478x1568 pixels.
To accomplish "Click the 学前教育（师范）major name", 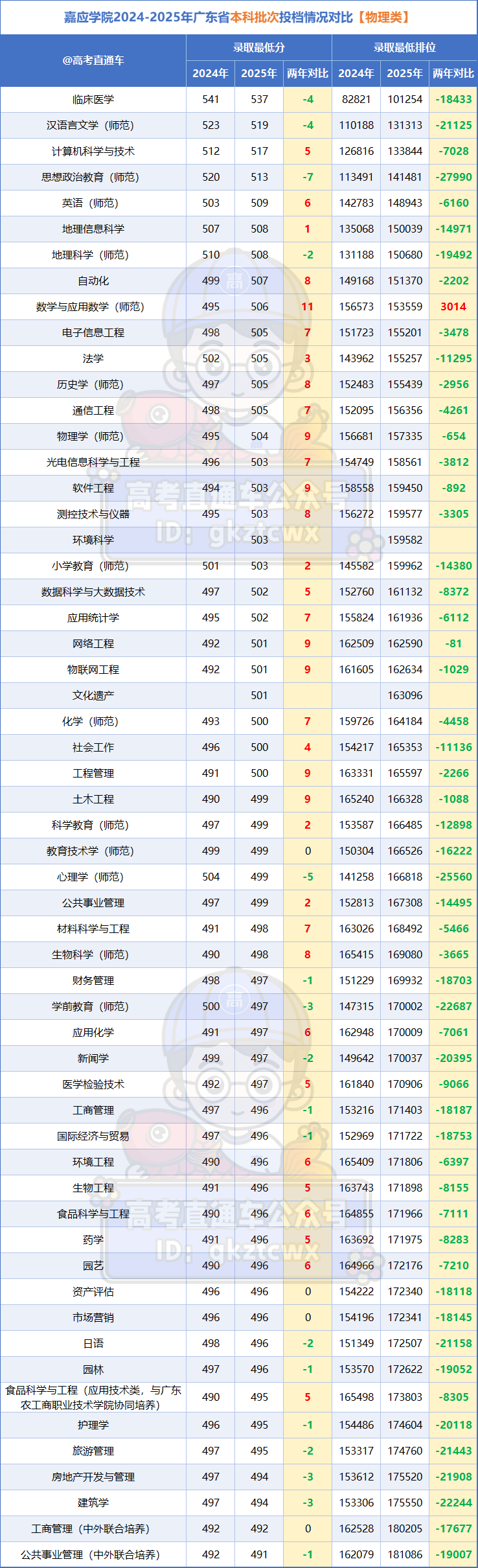I will [93, 1006].
